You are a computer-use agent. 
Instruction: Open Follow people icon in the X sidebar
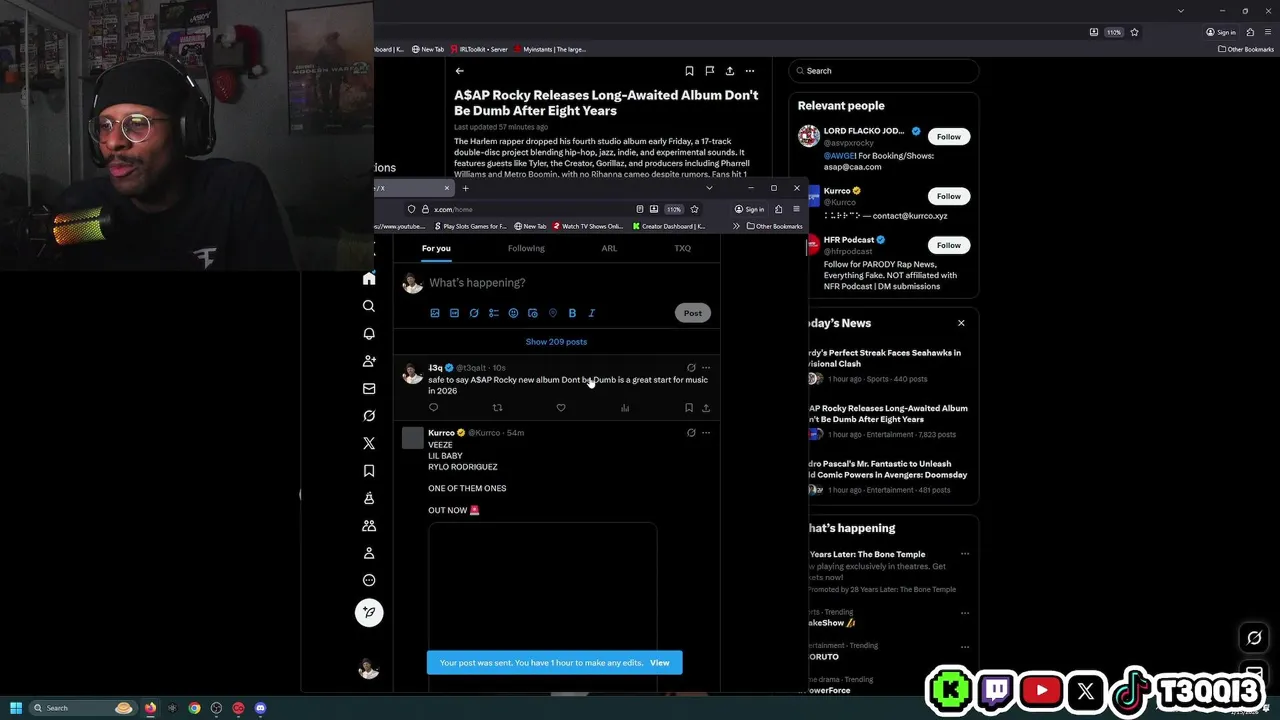click(369, 361)
